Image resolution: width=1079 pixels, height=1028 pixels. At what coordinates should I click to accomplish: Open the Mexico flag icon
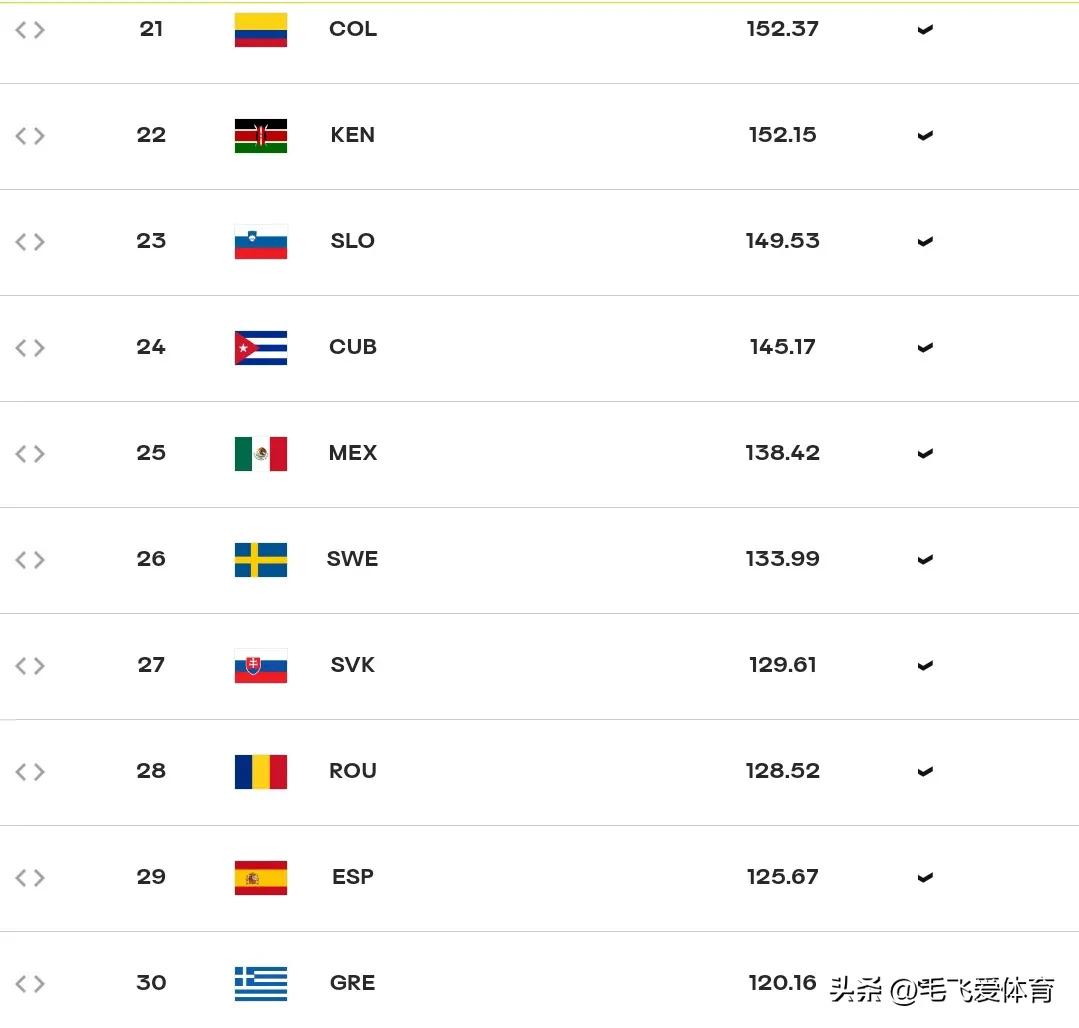pos(261,453)
